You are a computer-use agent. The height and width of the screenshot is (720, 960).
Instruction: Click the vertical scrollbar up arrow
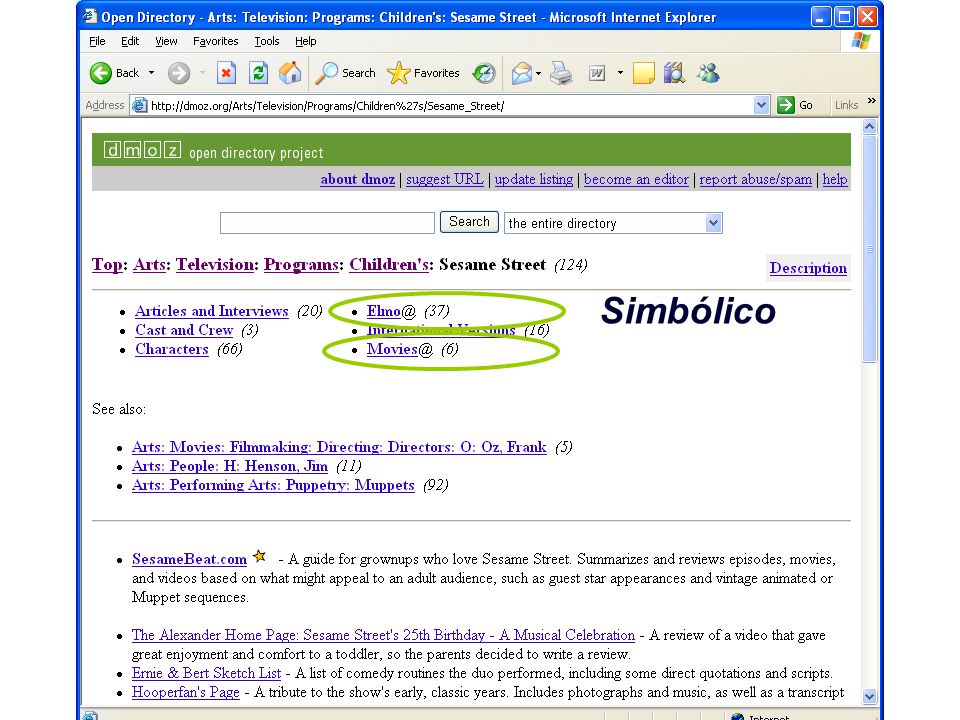pos(869,127)
